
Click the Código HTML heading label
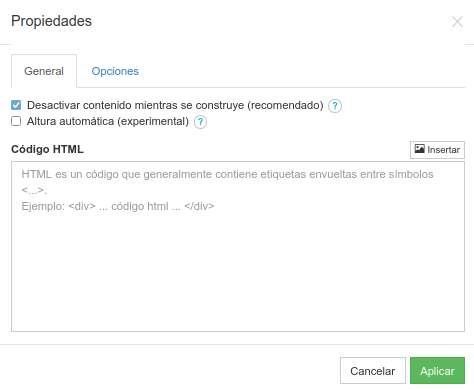coord(47,149)
